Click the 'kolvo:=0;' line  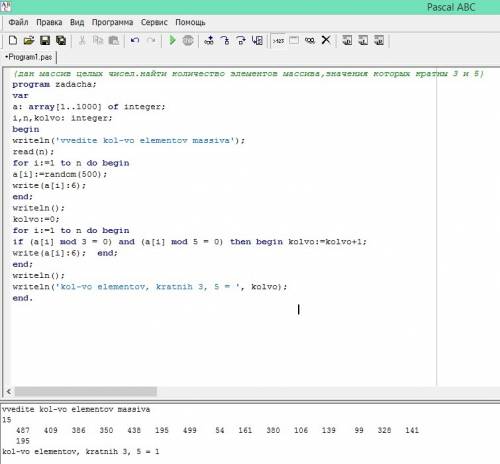[36, 219]
